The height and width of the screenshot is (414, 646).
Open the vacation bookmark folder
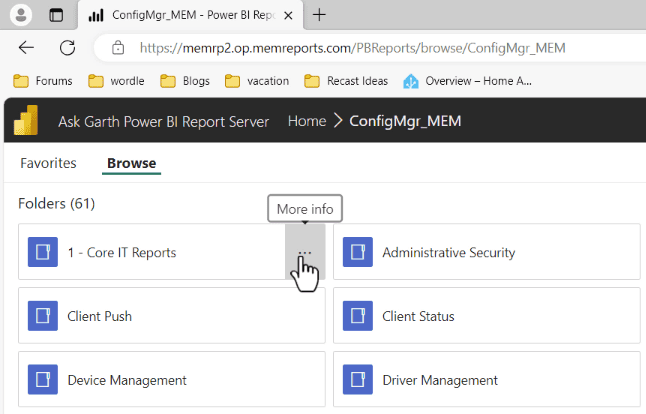[x=257, y=81]
